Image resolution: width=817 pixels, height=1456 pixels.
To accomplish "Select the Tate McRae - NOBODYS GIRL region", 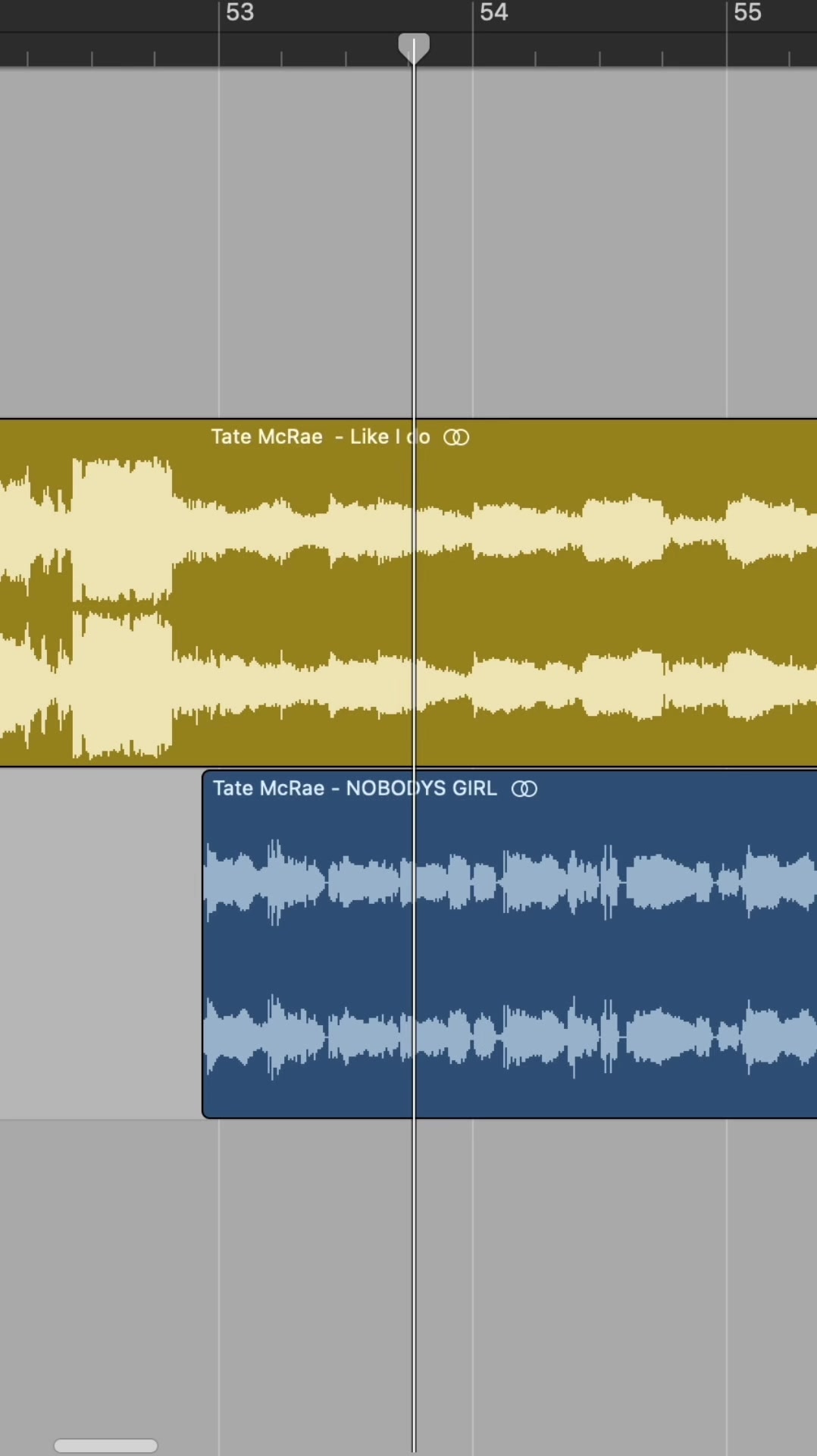I will click(509, 944).
